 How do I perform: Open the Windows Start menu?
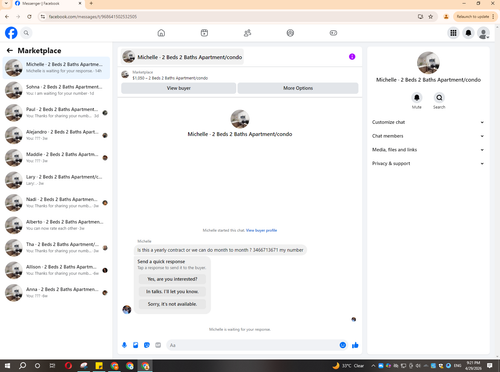[7, 366]
